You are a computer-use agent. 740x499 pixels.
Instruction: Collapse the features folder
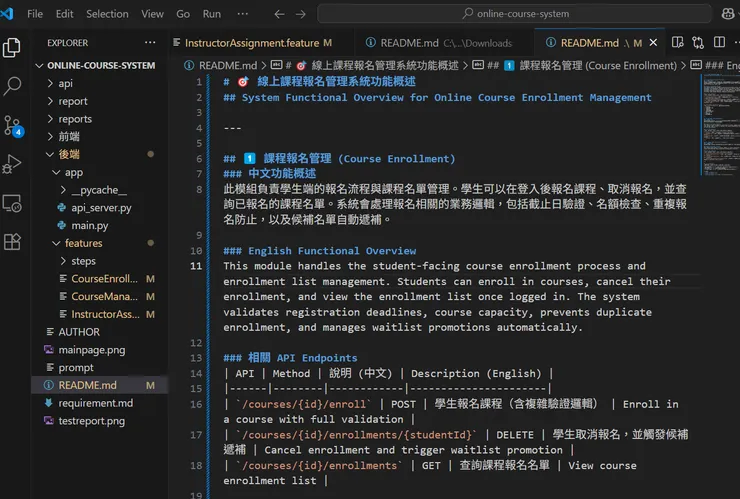[84, 243]
